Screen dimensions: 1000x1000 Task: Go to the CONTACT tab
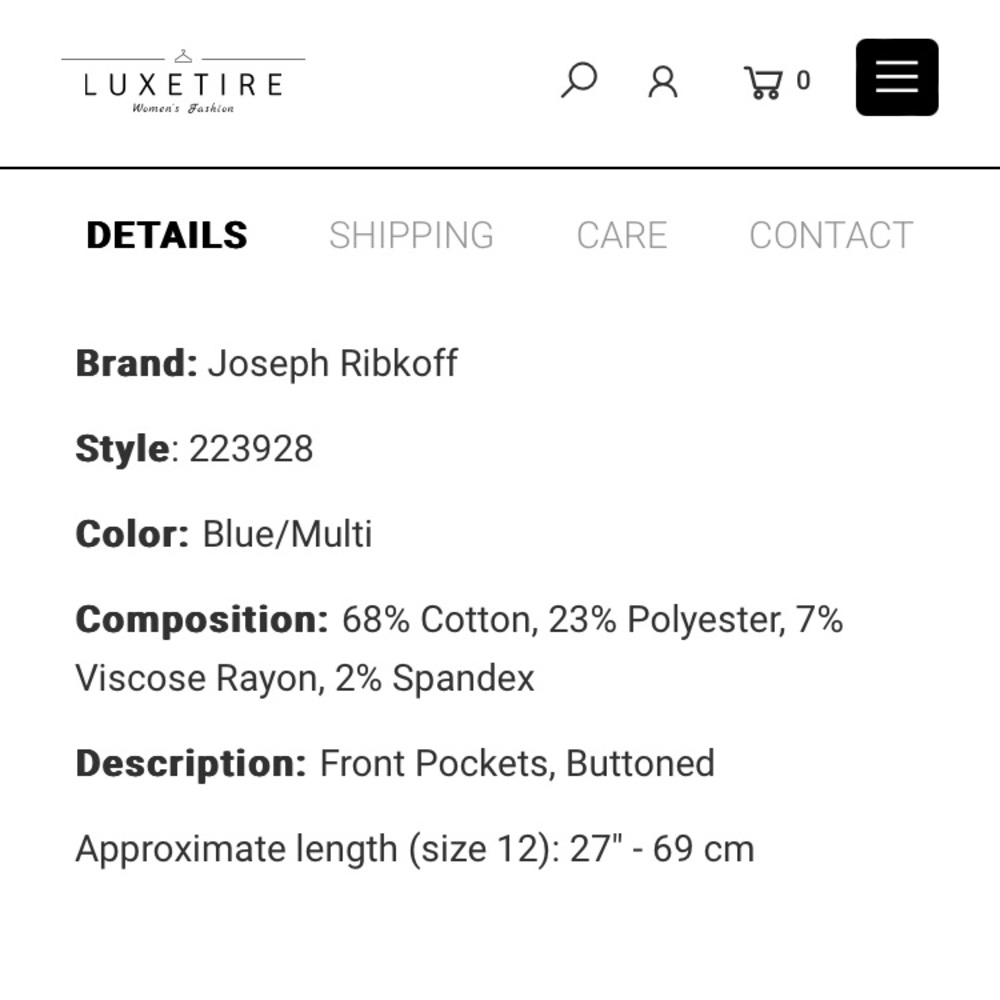[830, 235]
